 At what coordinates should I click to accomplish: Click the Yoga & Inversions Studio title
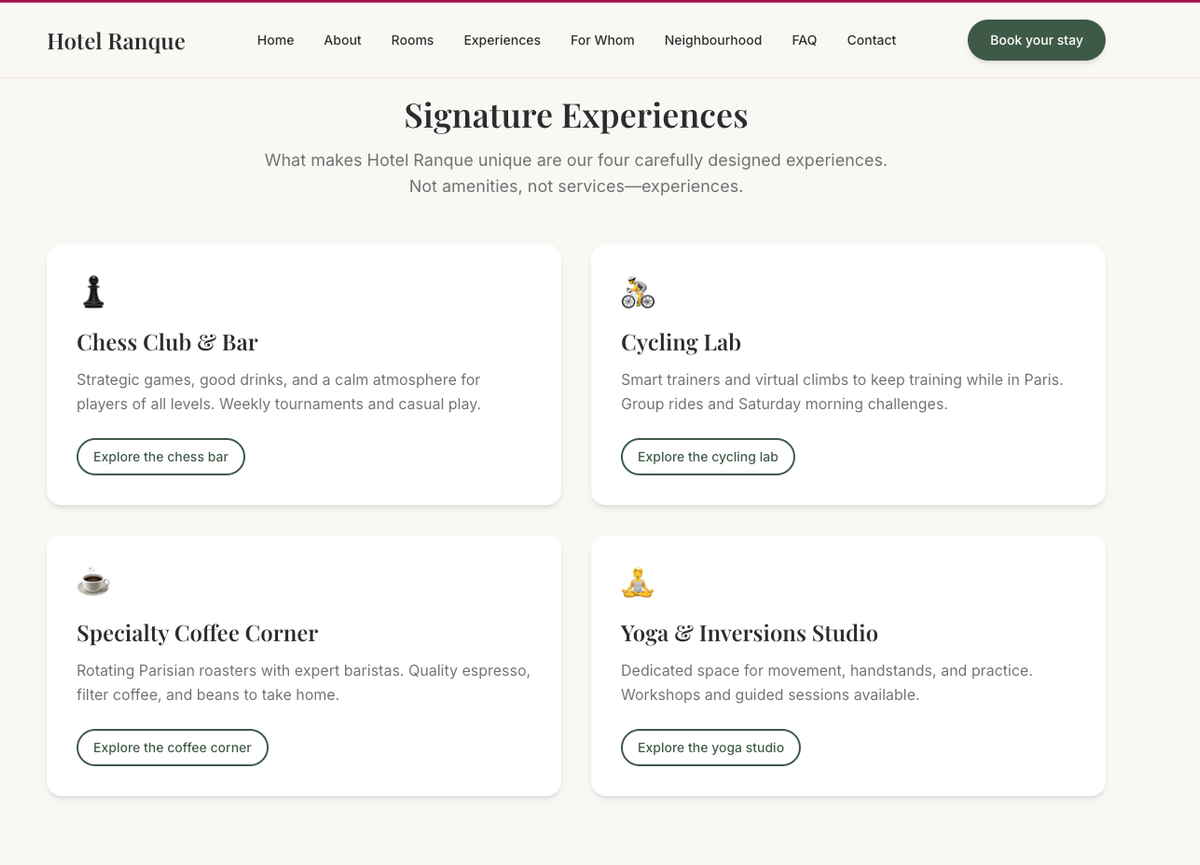click(x=749, y=633)
